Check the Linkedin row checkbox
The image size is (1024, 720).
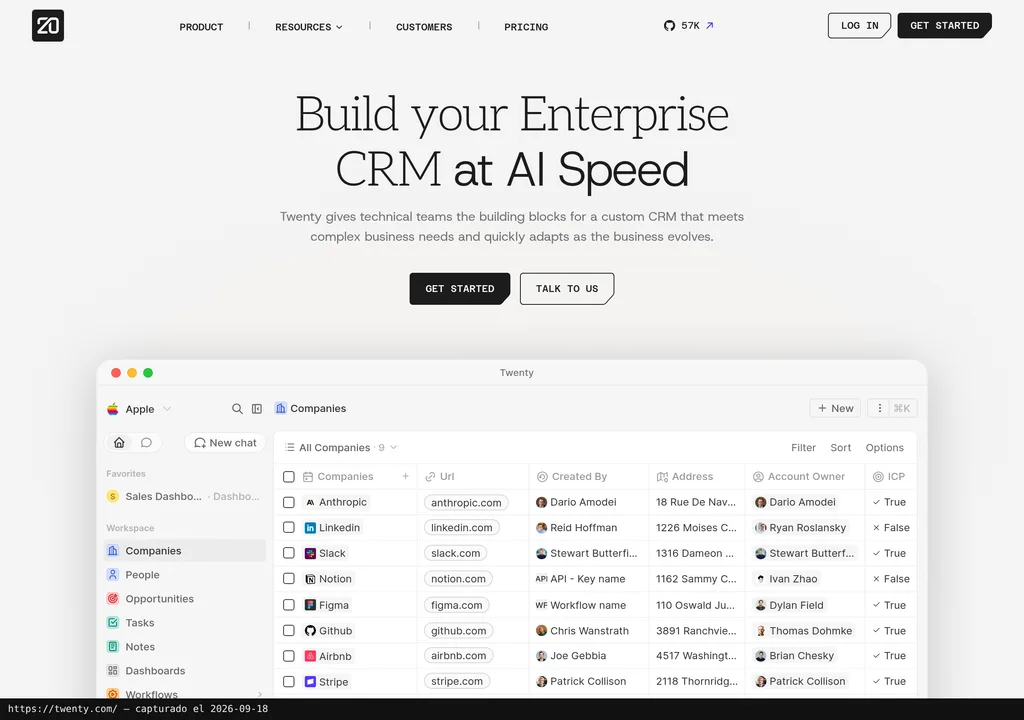[x=289, y=527]
